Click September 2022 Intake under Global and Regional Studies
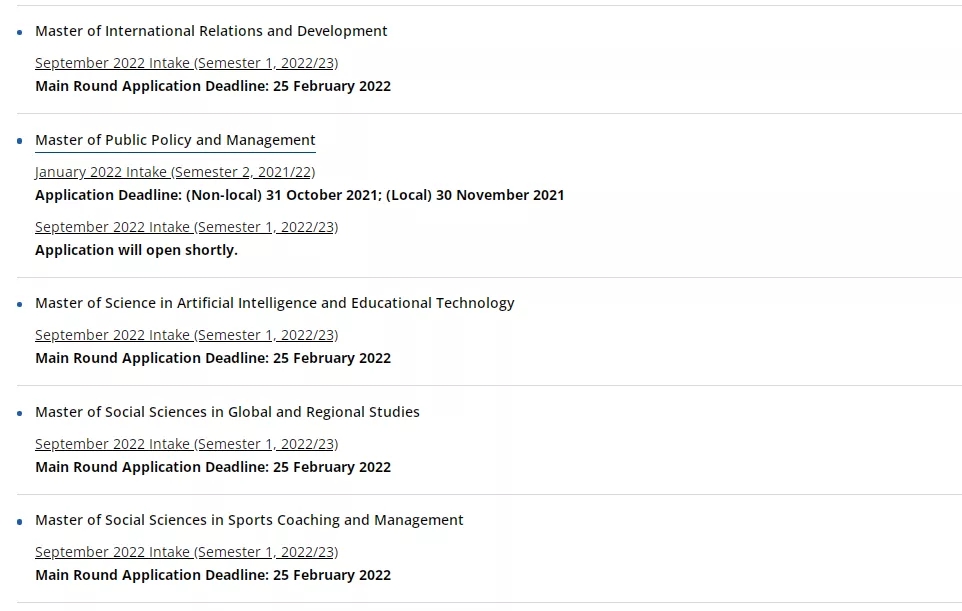This screenshot has height=611, width=962. (x=186, y=444)
